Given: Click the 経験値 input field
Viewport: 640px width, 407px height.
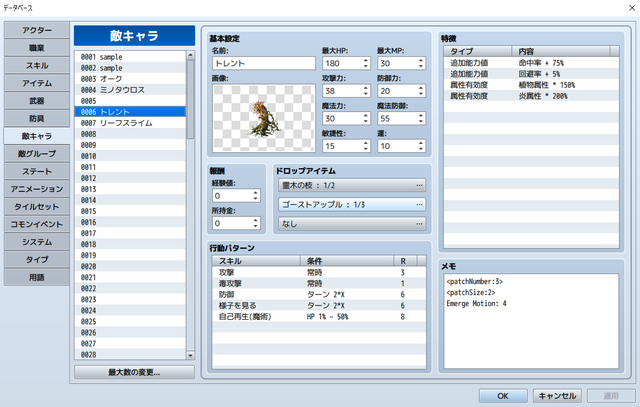Looking at the screenshot, I should [232, 196].
